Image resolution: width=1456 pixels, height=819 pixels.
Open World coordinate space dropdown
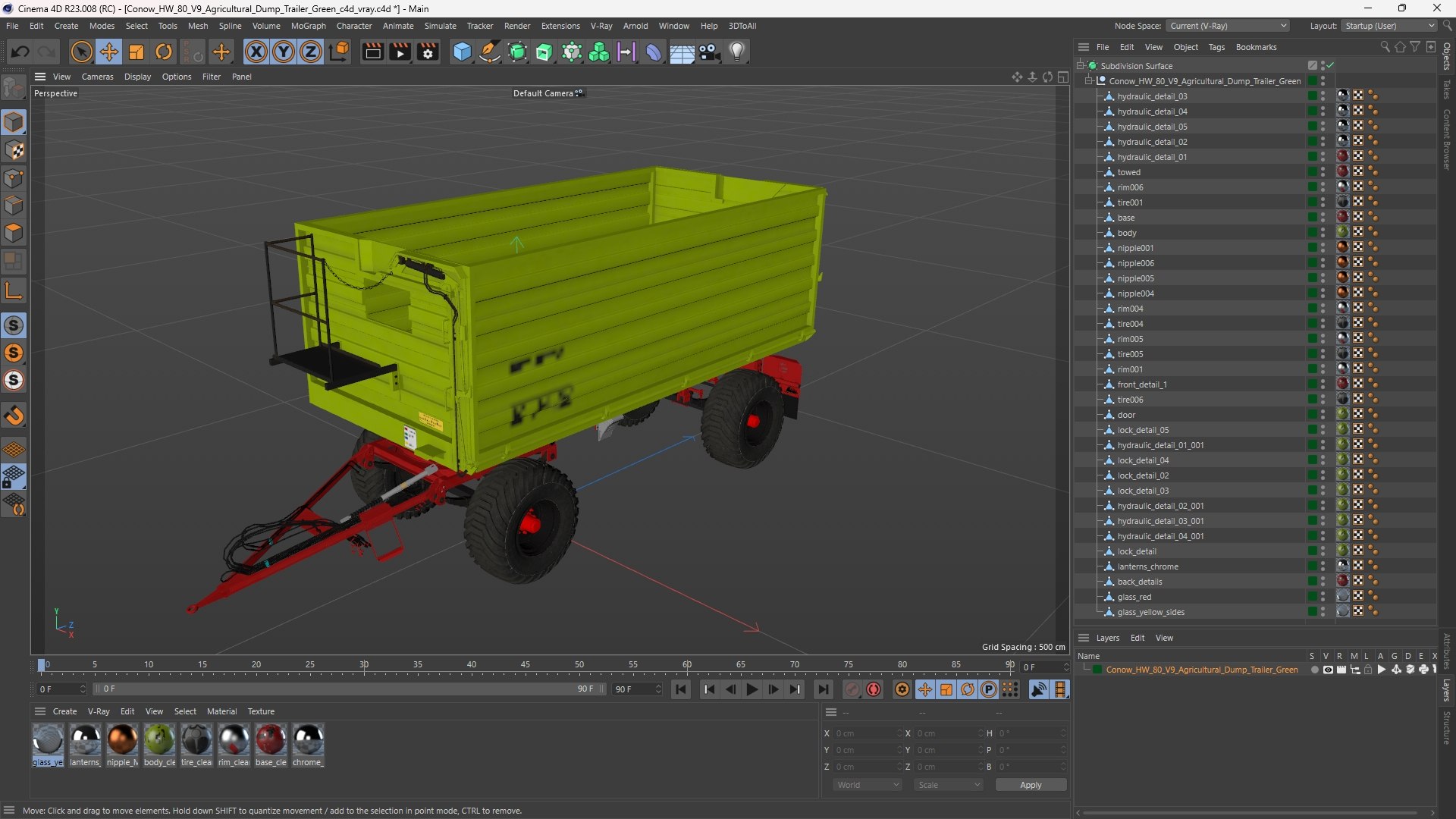(868, 785)
